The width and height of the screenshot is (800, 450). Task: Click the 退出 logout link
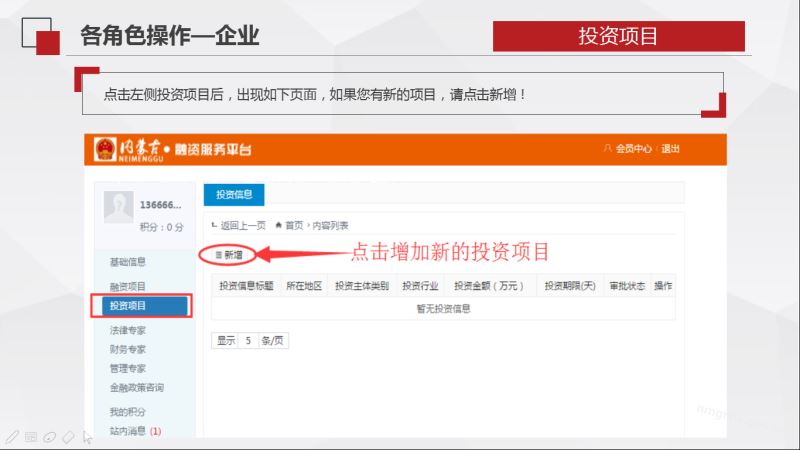click(x=670, y=149)
